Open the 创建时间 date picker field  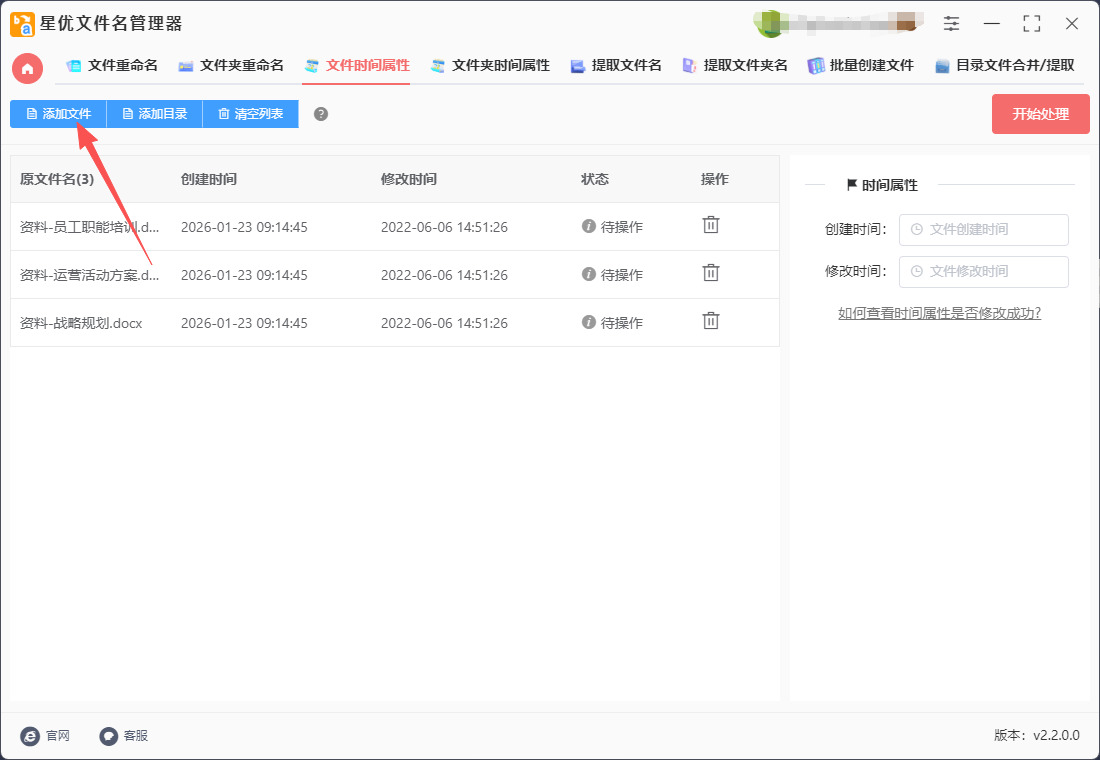[983, 230]
